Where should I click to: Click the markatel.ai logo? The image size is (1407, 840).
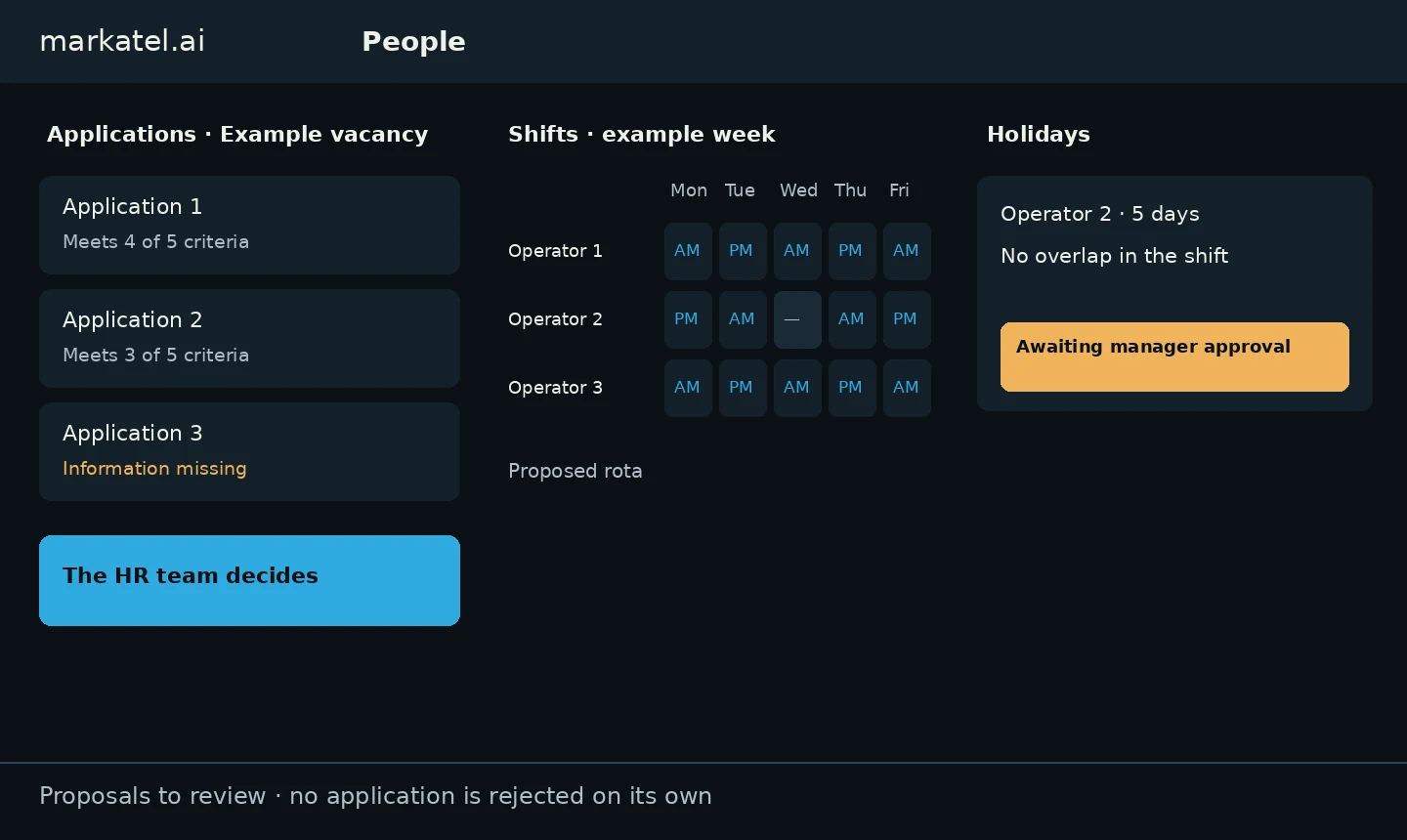[x=122, y=41]
